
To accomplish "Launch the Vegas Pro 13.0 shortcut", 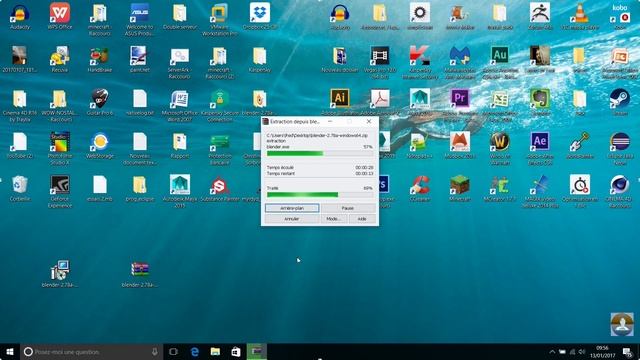I will [380, 62].
